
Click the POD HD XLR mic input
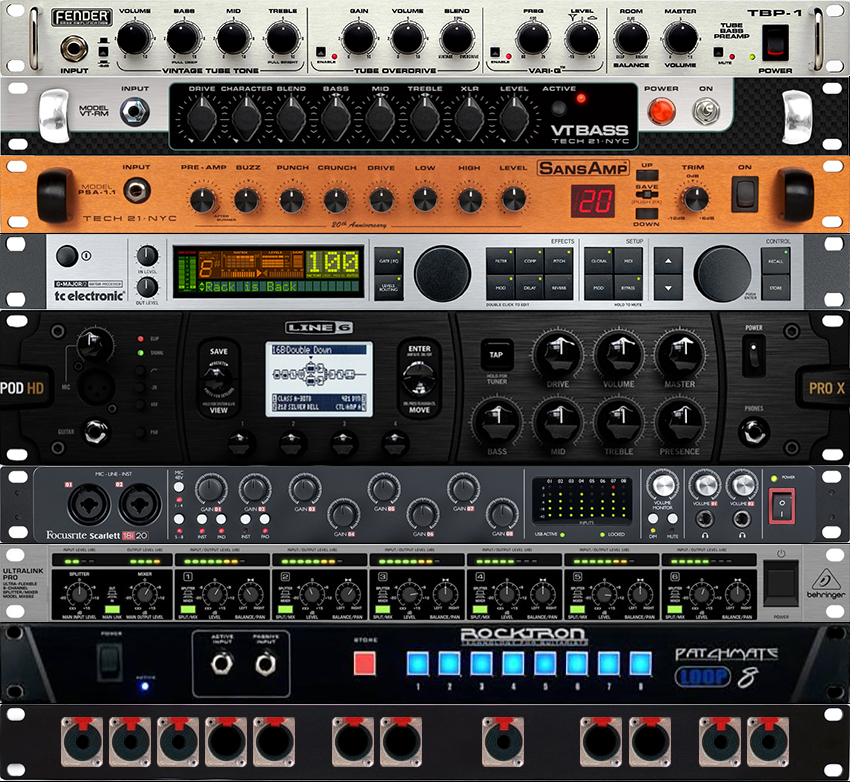(x=96, y=388)
